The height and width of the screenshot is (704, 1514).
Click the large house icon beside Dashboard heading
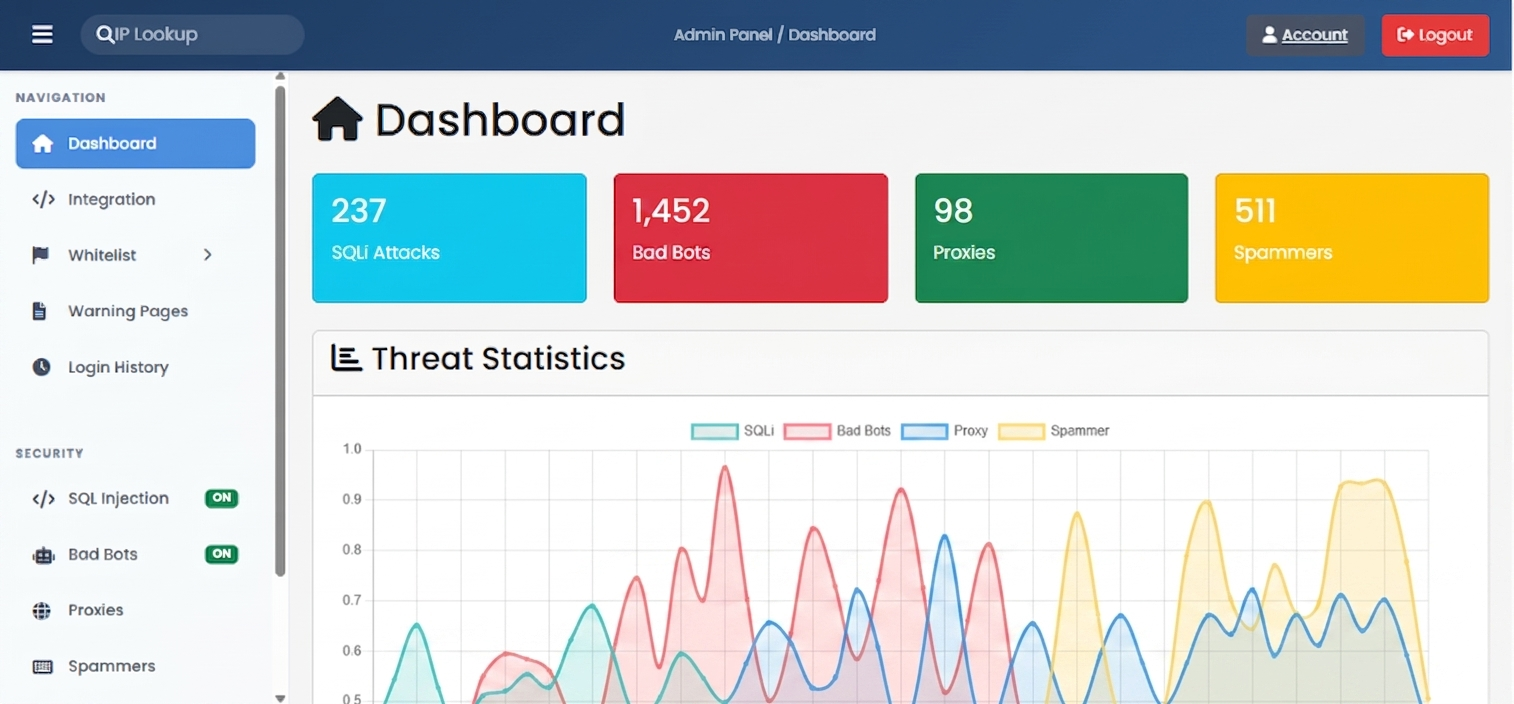pyautogui.click(x=337, y=119)
